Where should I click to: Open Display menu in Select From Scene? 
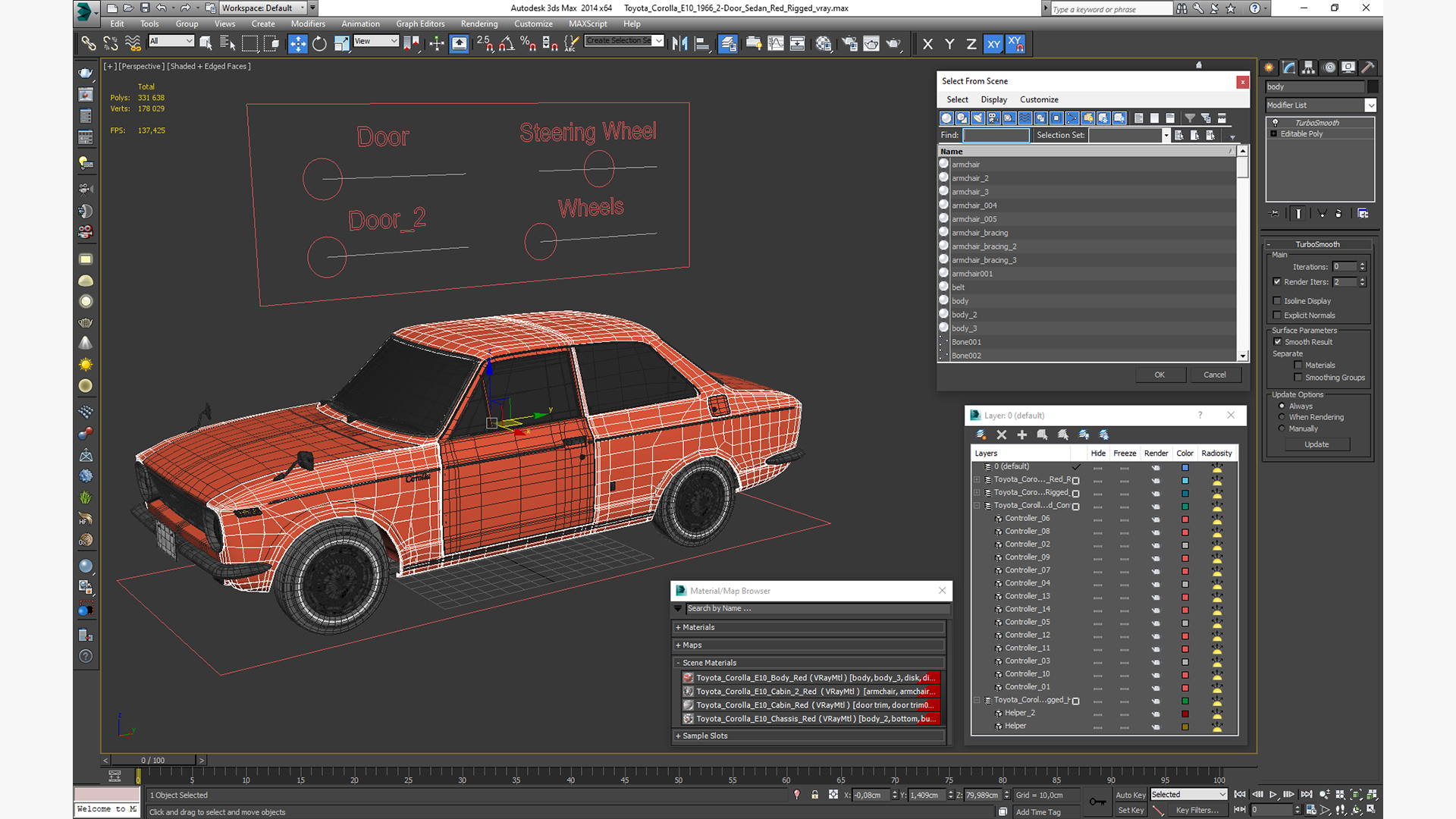click(993, 99)
